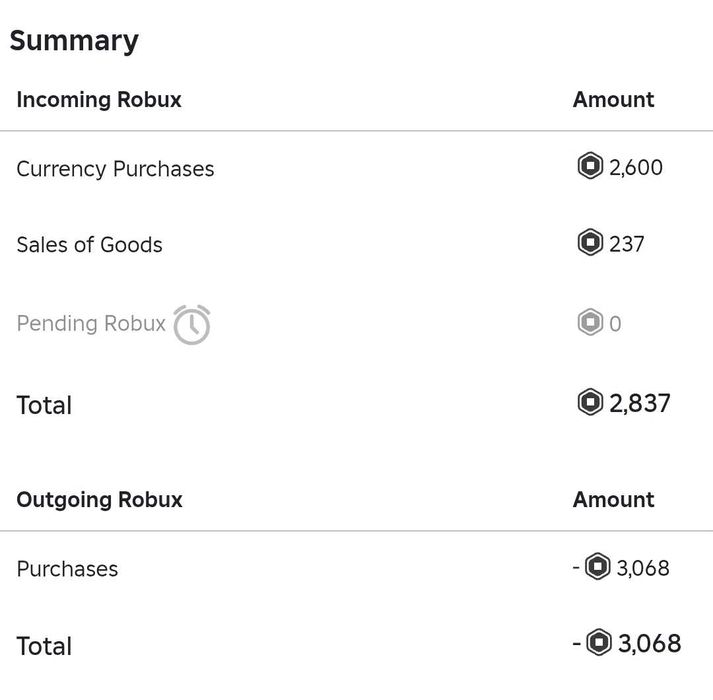Click the 237 Sales of Goods amount

click(x=627, y=244)
